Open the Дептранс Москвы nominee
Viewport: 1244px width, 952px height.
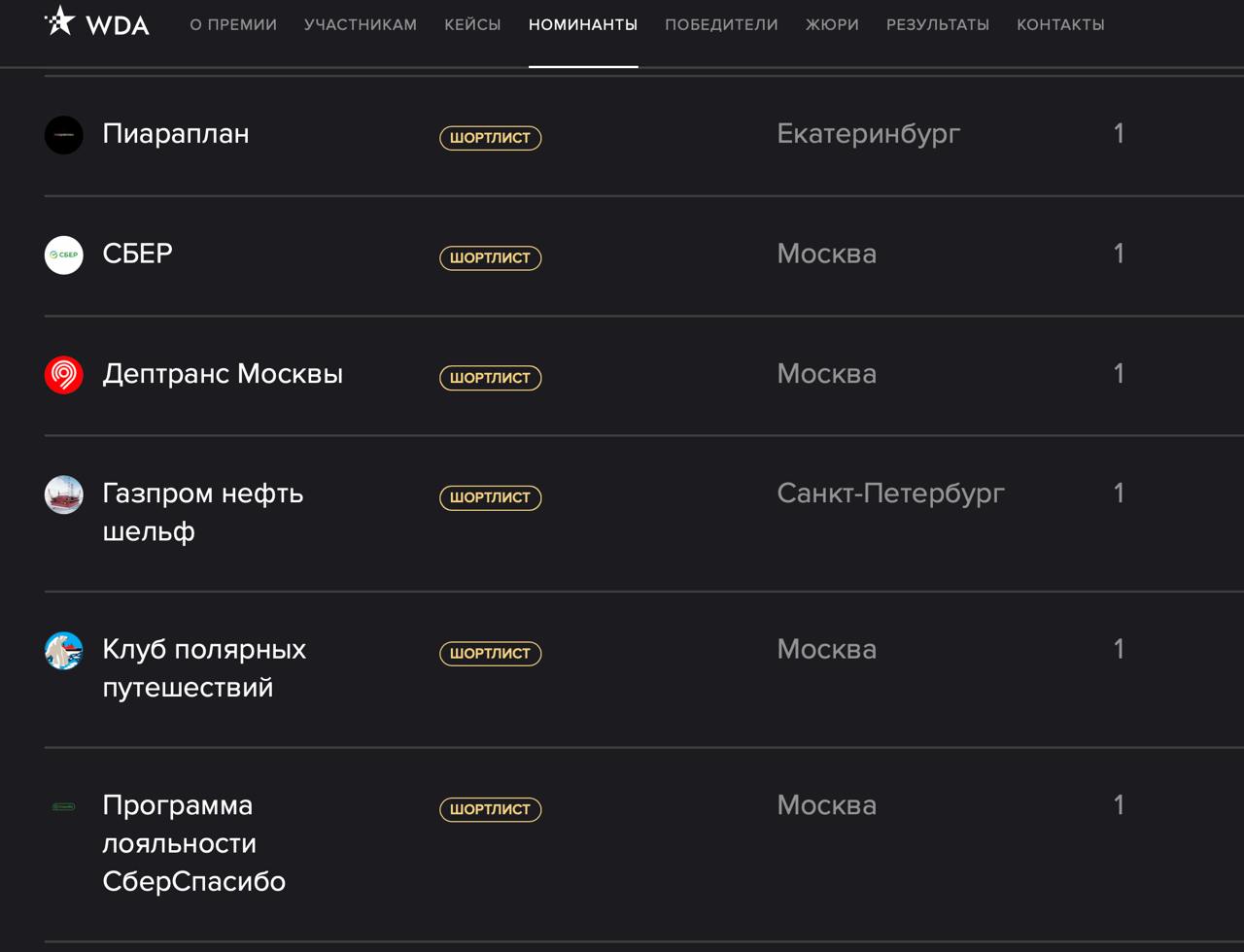click(x=223, y=374)
